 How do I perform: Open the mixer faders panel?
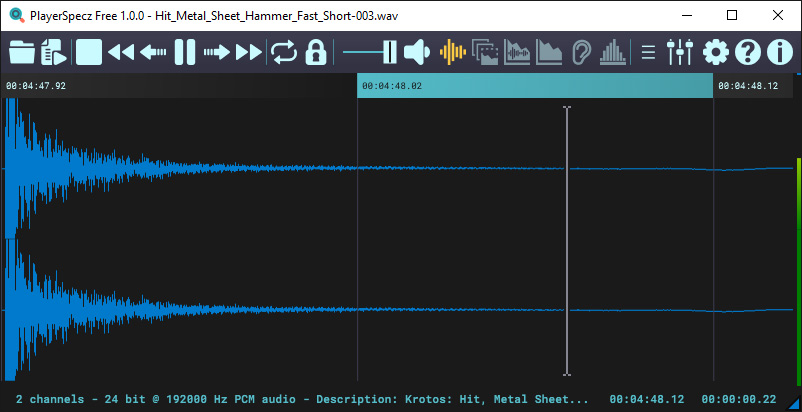click(680, 52)
